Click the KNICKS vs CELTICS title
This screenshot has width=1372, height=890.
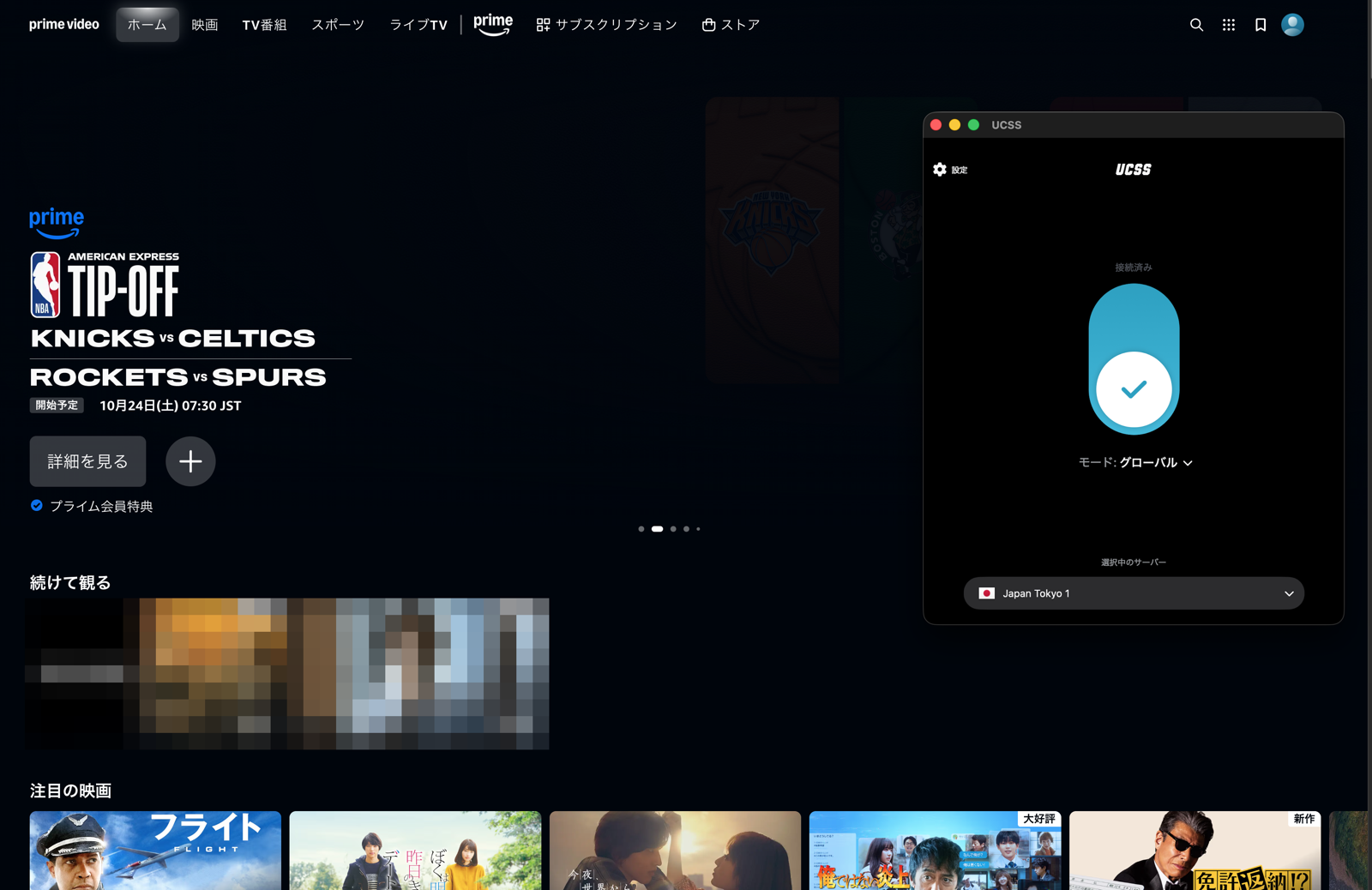click(172, 338)
